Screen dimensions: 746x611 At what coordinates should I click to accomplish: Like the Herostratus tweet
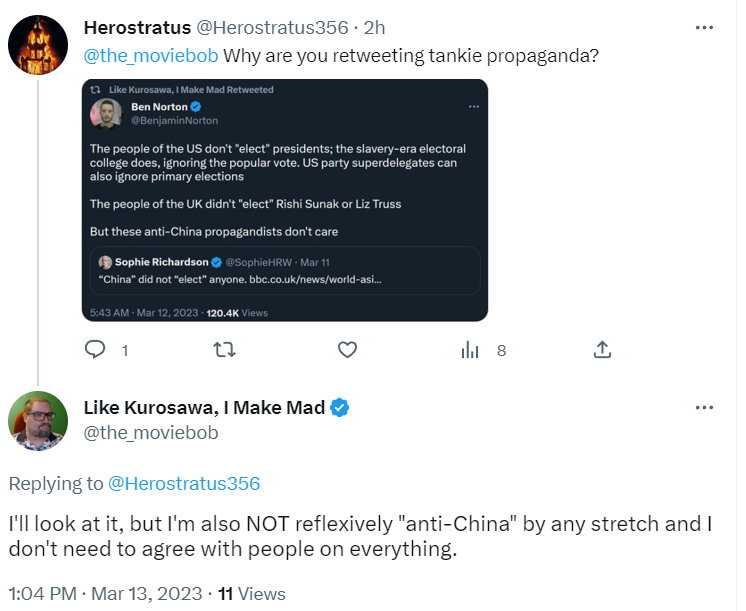347,350
